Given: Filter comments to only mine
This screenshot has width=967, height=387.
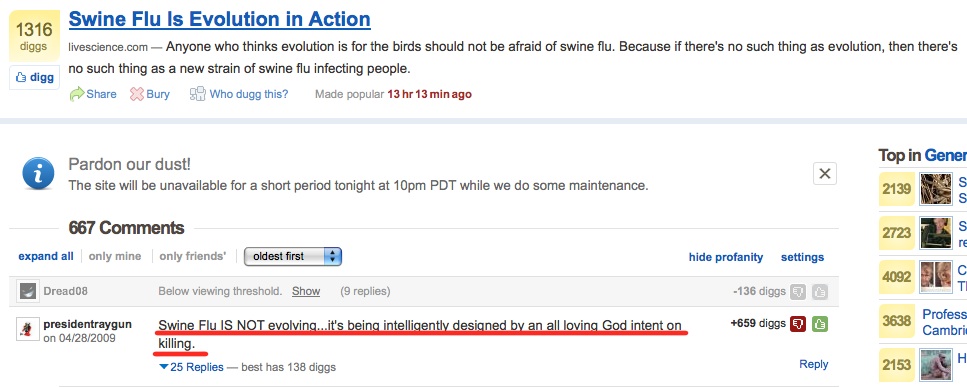Looking at the screenshot, I should (115, 256).
